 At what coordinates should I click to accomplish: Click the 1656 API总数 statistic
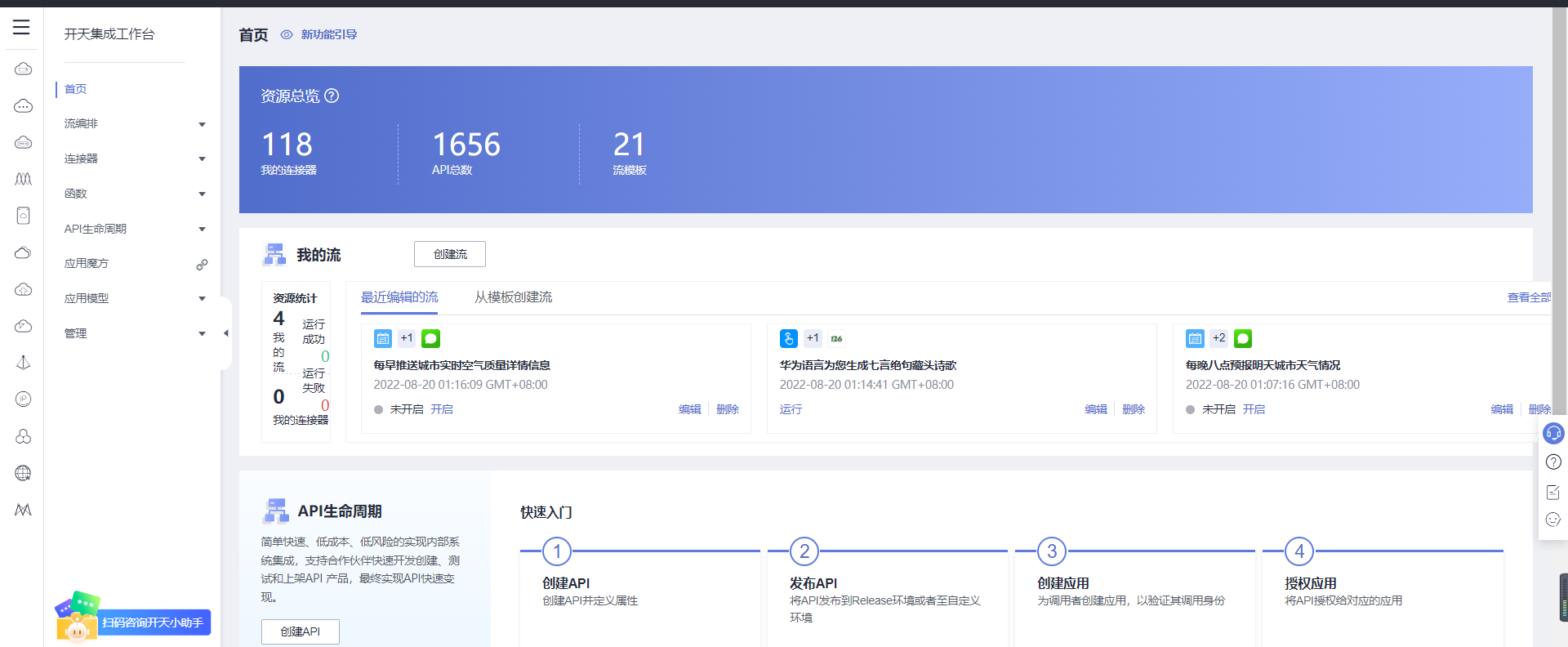click(x=465, y=153)
